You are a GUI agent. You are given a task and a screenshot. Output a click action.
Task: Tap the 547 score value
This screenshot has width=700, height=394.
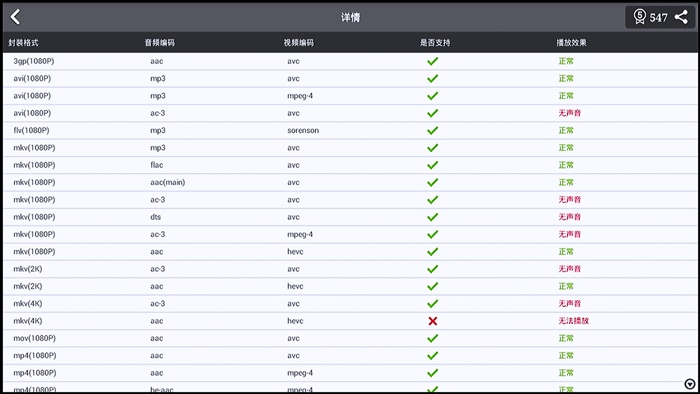click(x=658, y=17)
